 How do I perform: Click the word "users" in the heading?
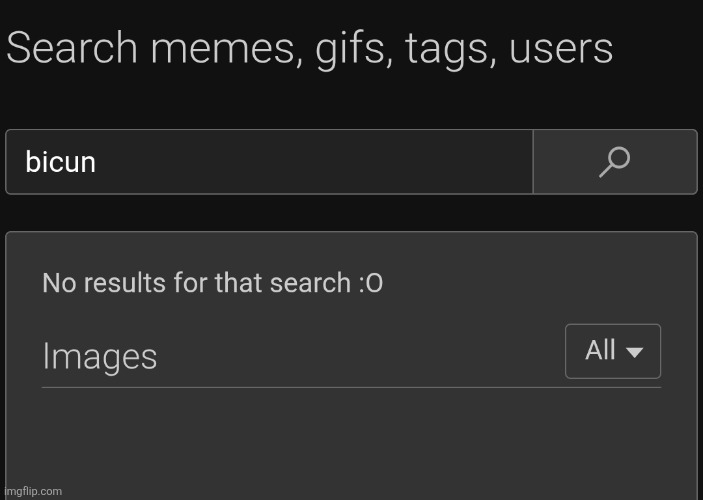(561, 49)
